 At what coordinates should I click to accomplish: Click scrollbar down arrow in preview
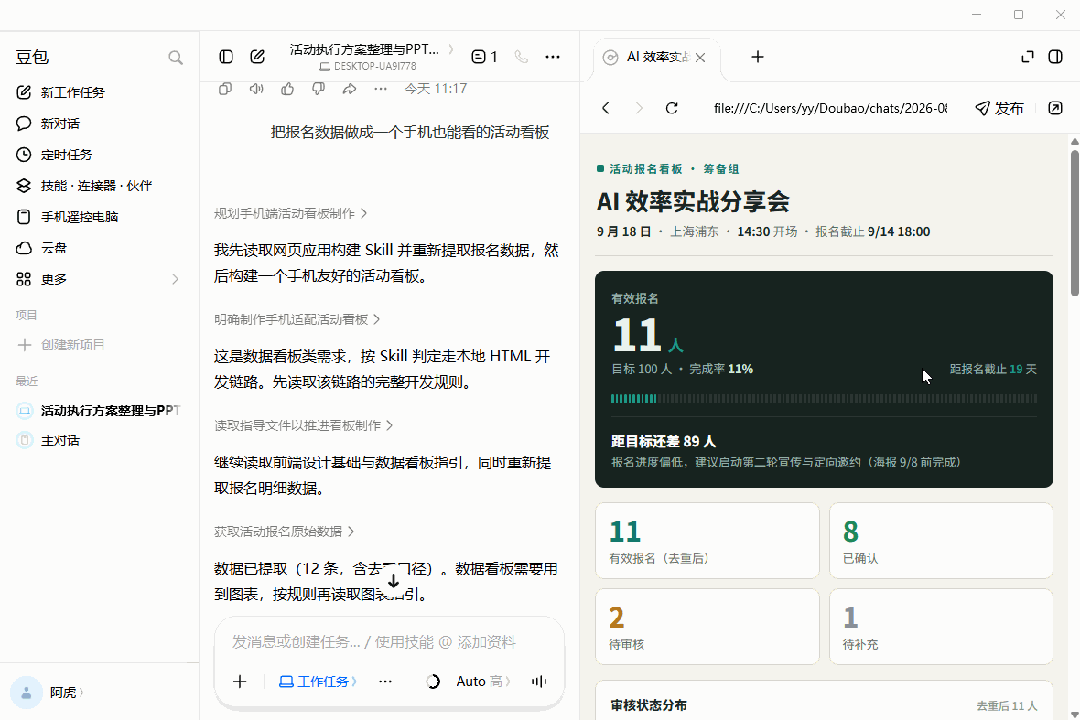1074,714
